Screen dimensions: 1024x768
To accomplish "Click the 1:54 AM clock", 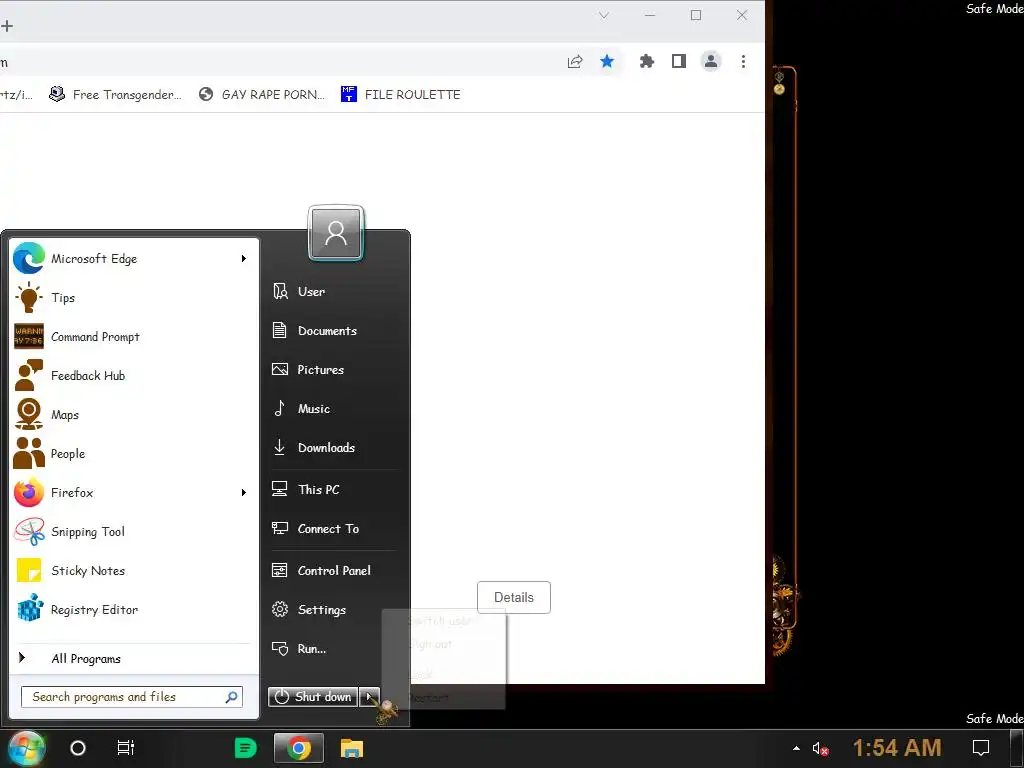I will [x=897, y=748].
